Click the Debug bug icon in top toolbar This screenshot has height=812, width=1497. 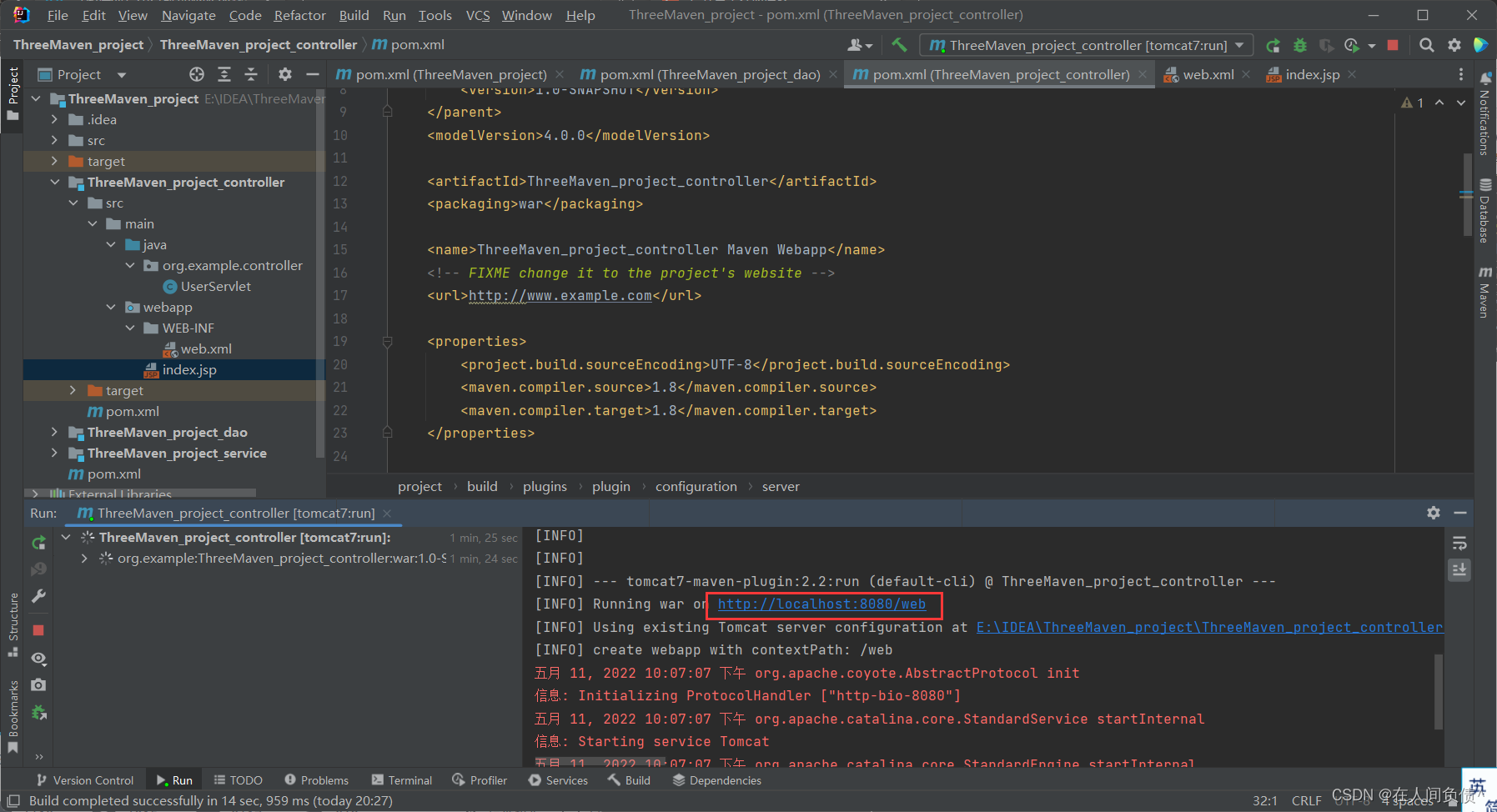point(1299,45)
